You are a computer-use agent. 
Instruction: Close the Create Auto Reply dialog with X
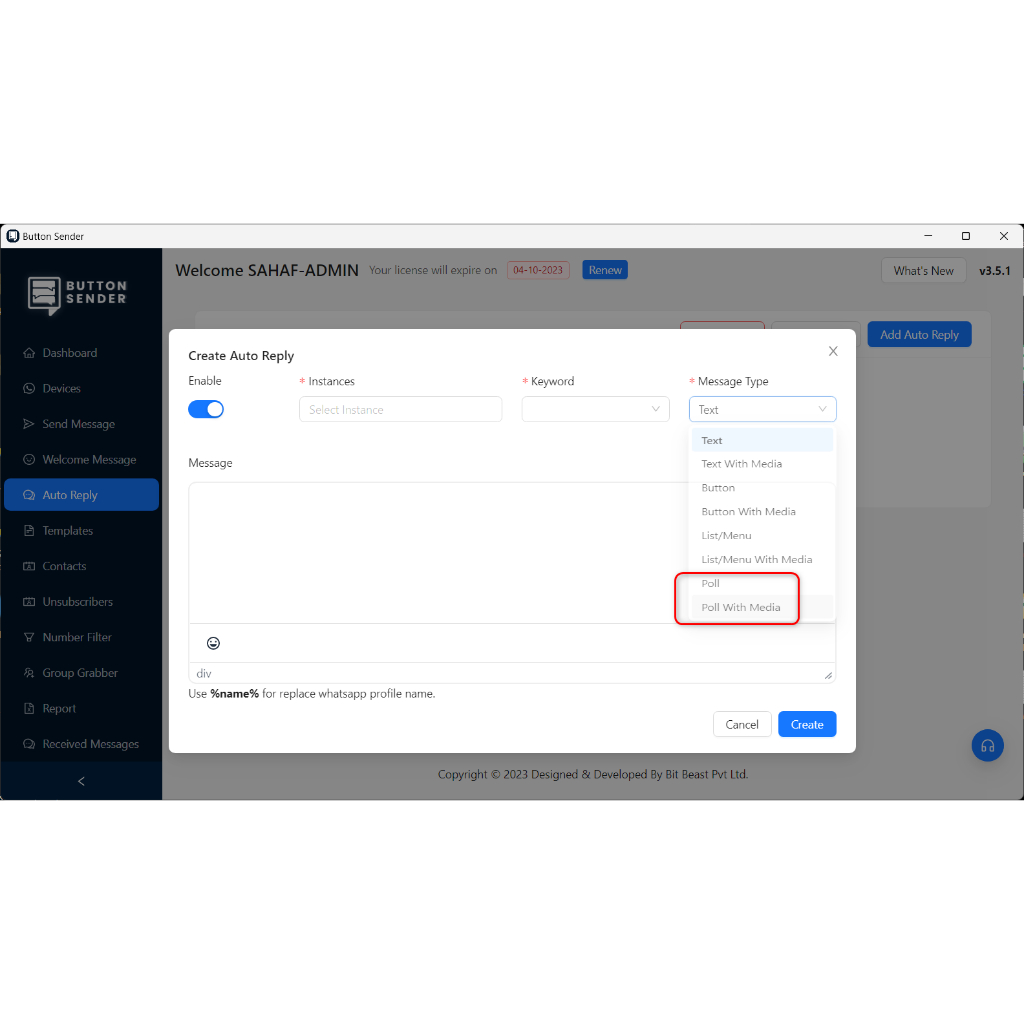(833, 351)
